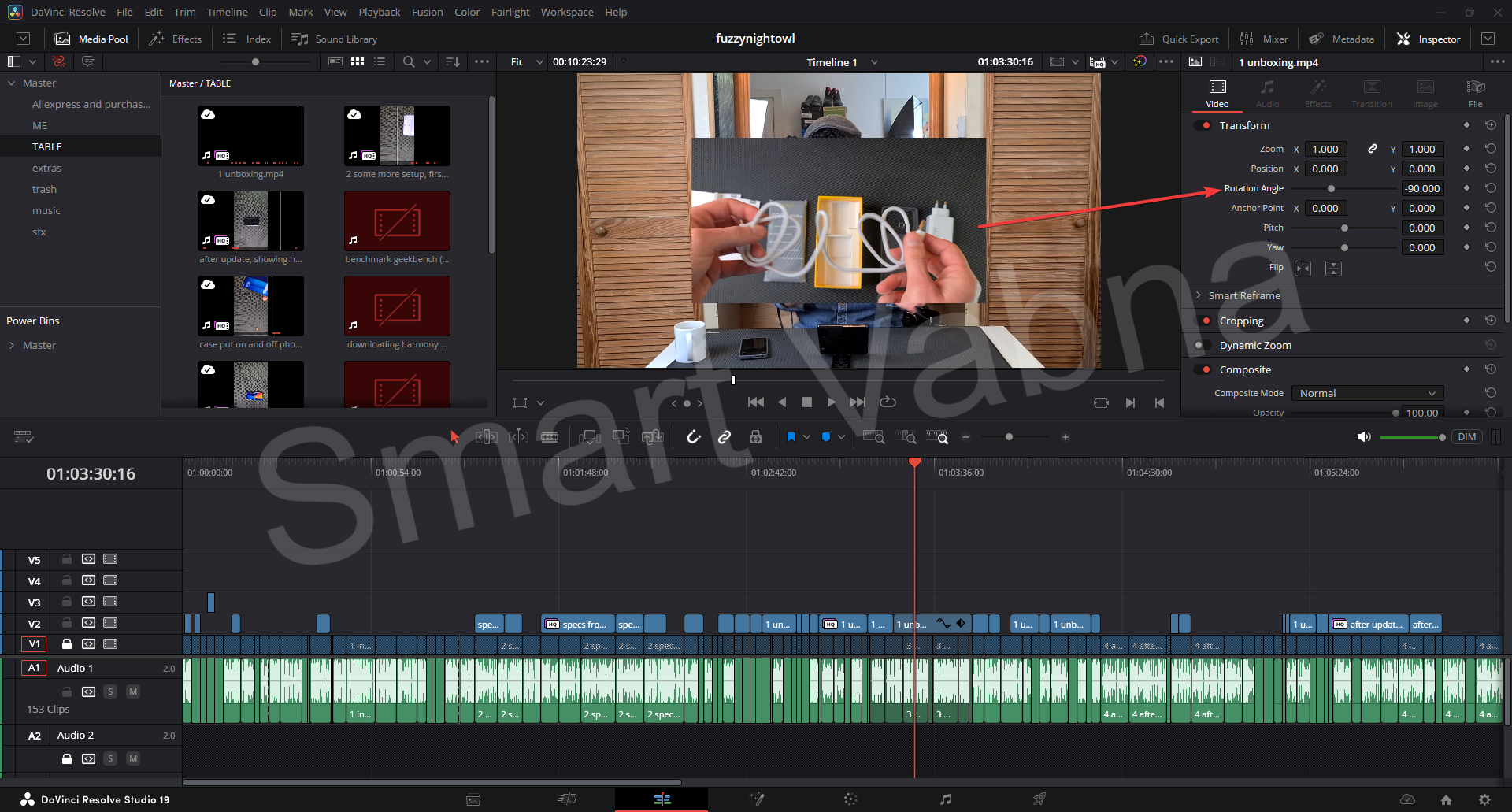Switch to the Color page icon

tap(850, 799)
